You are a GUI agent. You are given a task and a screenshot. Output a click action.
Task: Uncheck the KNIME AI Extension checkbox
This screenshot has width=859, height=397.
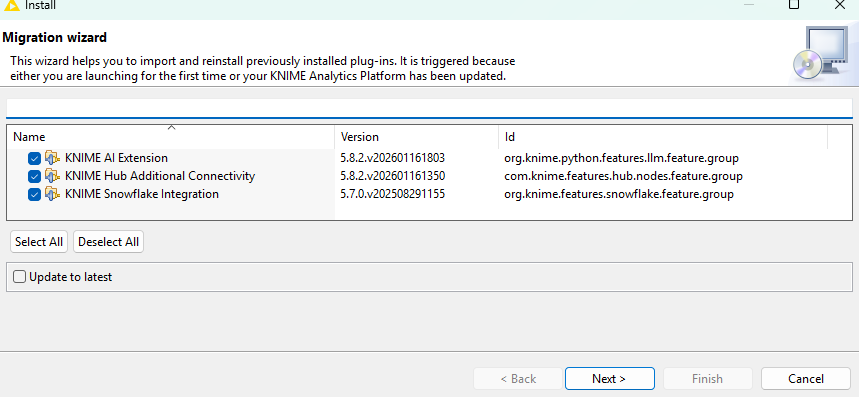[x=35, y=158]
